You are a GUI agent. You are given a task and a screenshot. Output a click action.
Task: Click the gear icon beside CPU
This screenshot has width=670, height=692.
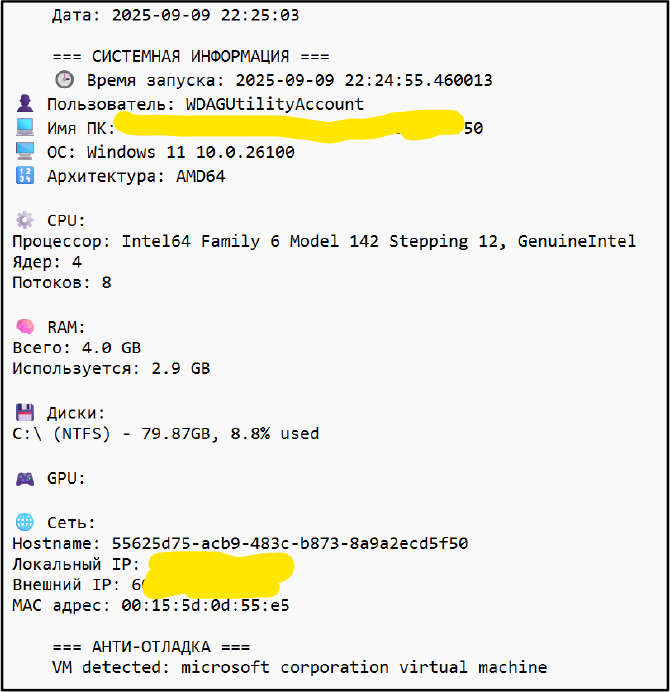click(25, 219)
